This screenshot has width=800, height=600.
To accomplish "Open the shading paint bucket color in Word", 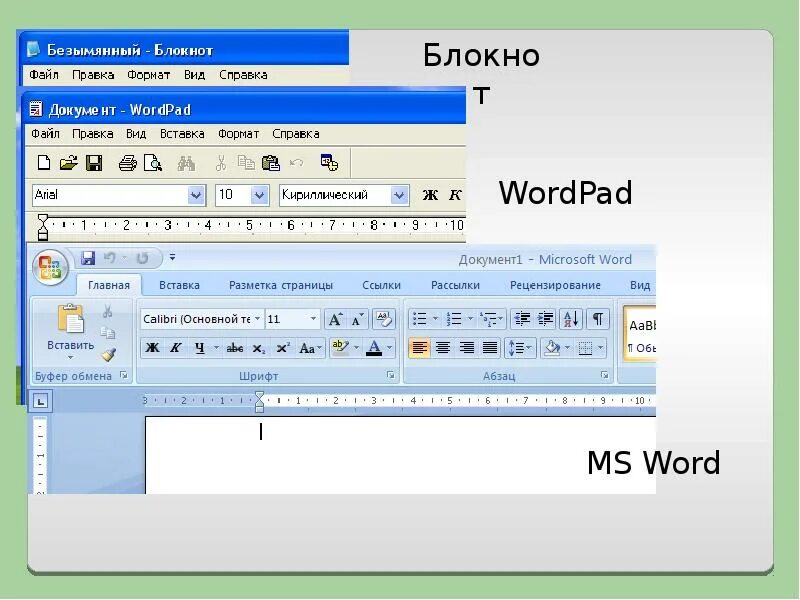I will pyautogui.click(x=557, y=348).
